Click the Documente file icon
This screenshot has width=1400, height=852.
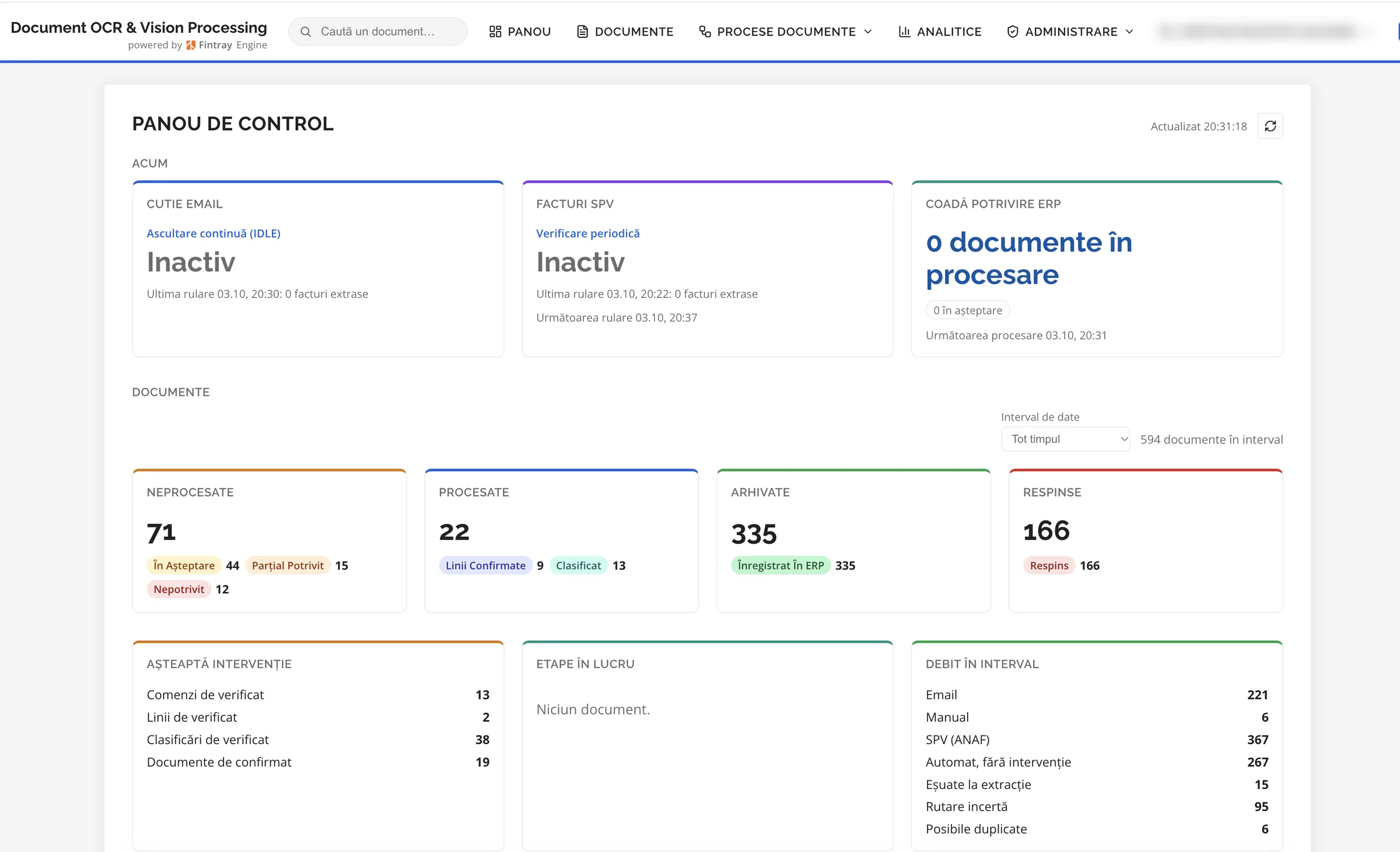(582, 32)
